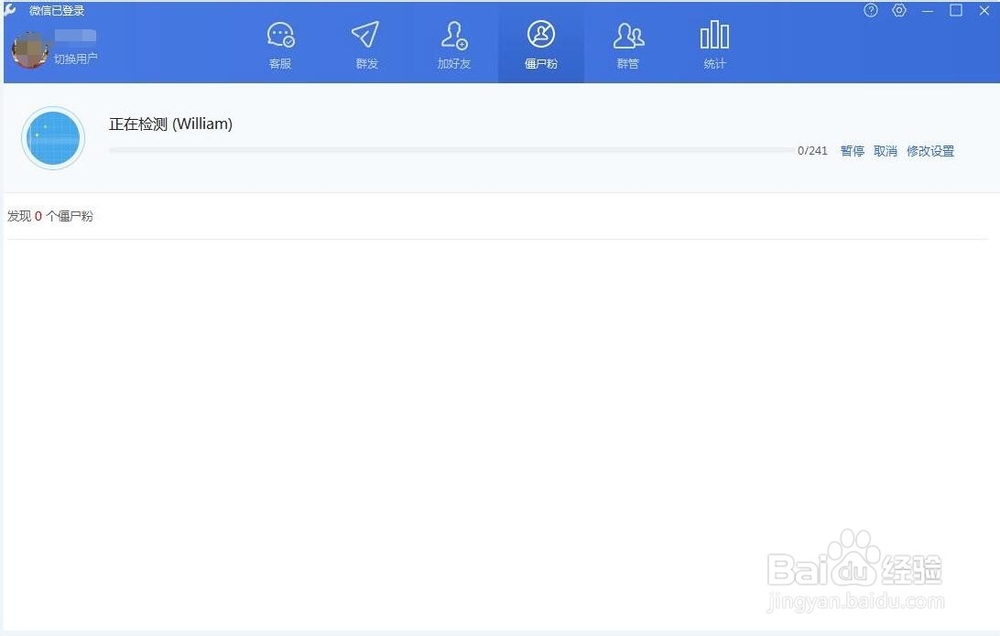Click the help question mark icon
Image resolution: width=1000 pixels, height=636 pixels.
point(871,10)
